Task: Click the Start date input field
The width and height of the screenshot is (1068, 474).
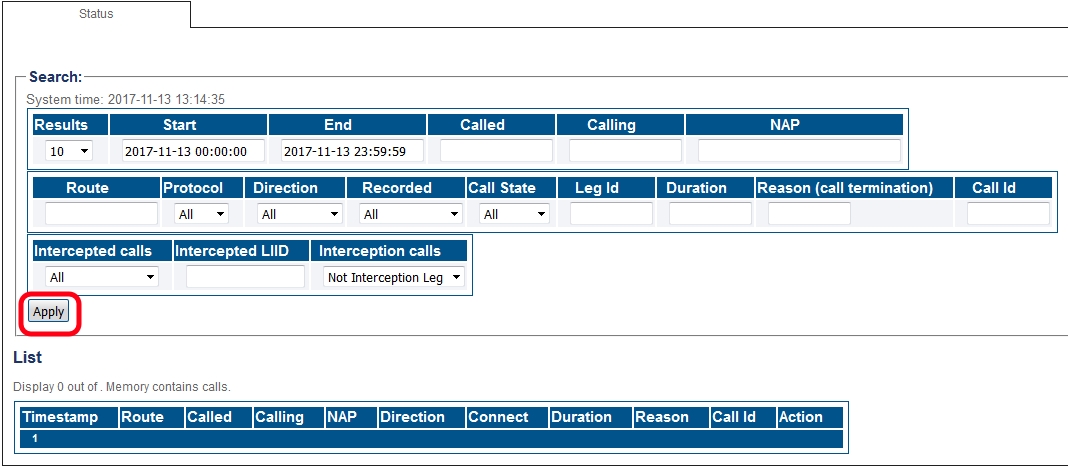Action: 193,151
